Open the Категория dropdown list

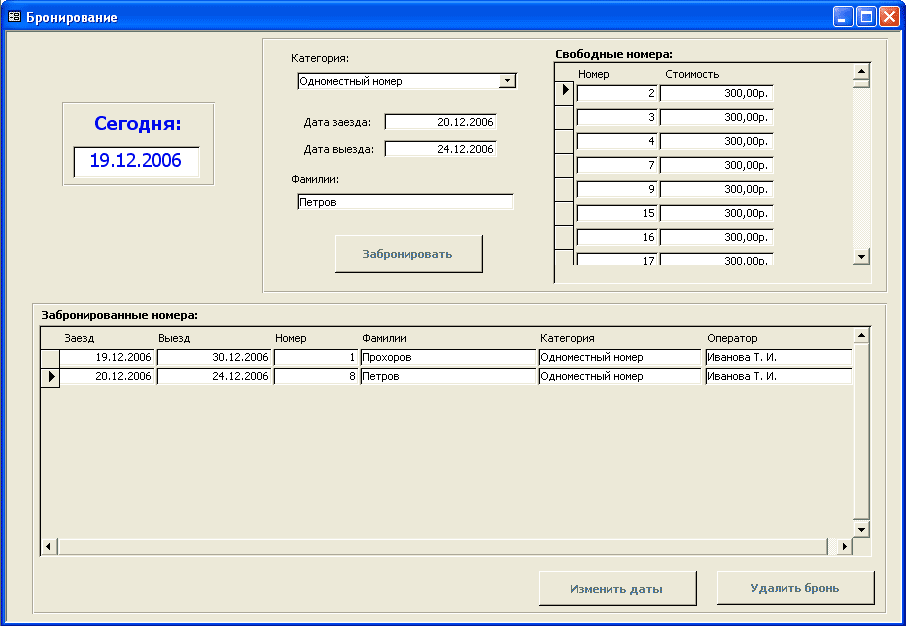point(507,81)
